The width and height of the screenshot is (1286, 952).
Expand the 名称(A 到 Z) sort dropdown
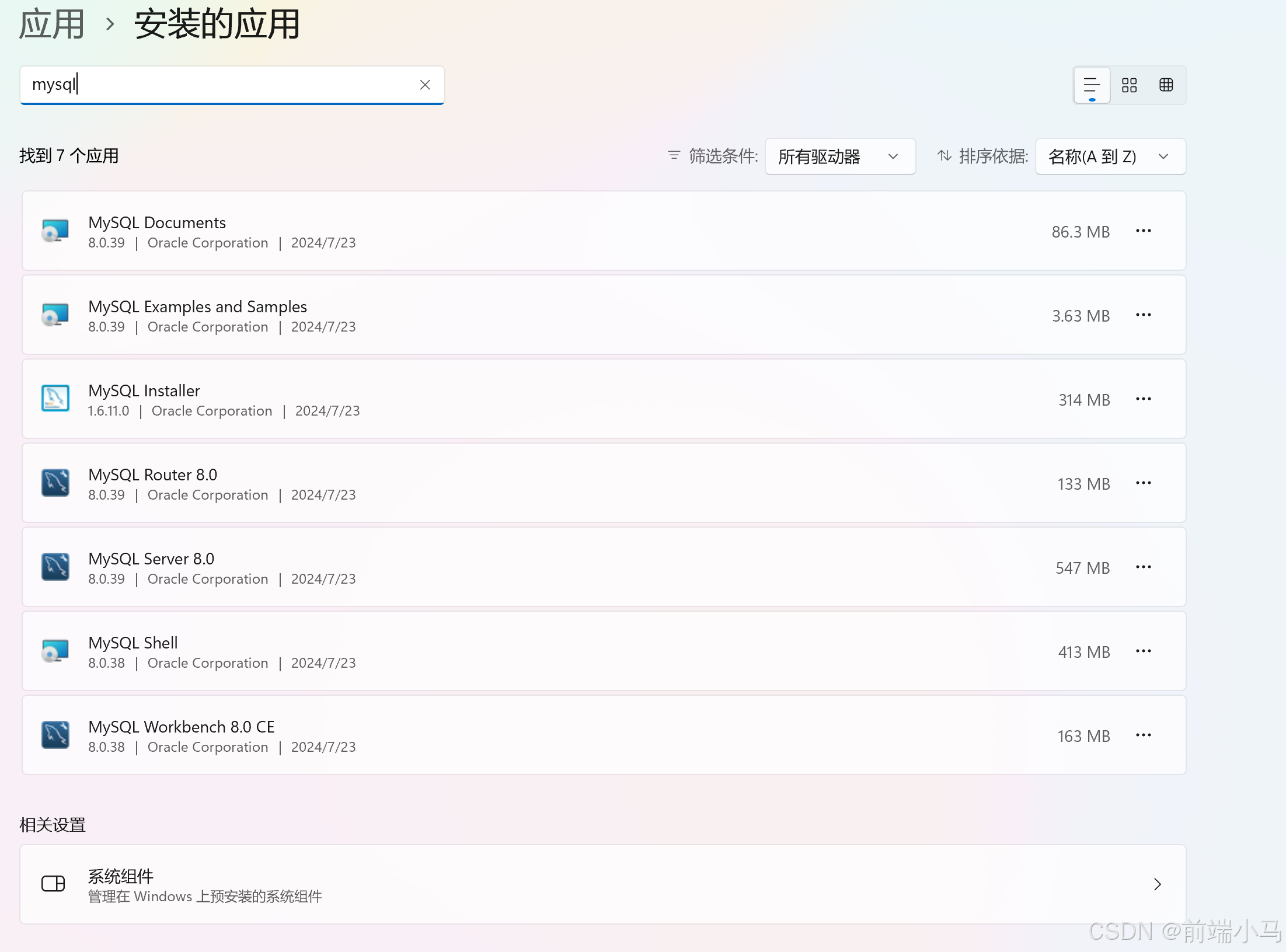(1109, 156)
